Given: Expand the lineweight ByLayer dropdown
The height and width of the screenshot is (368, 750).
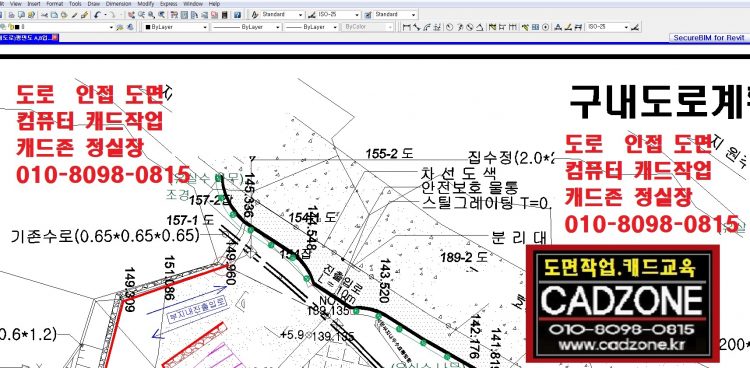Looking at the screenshot, I should (335, 27).
